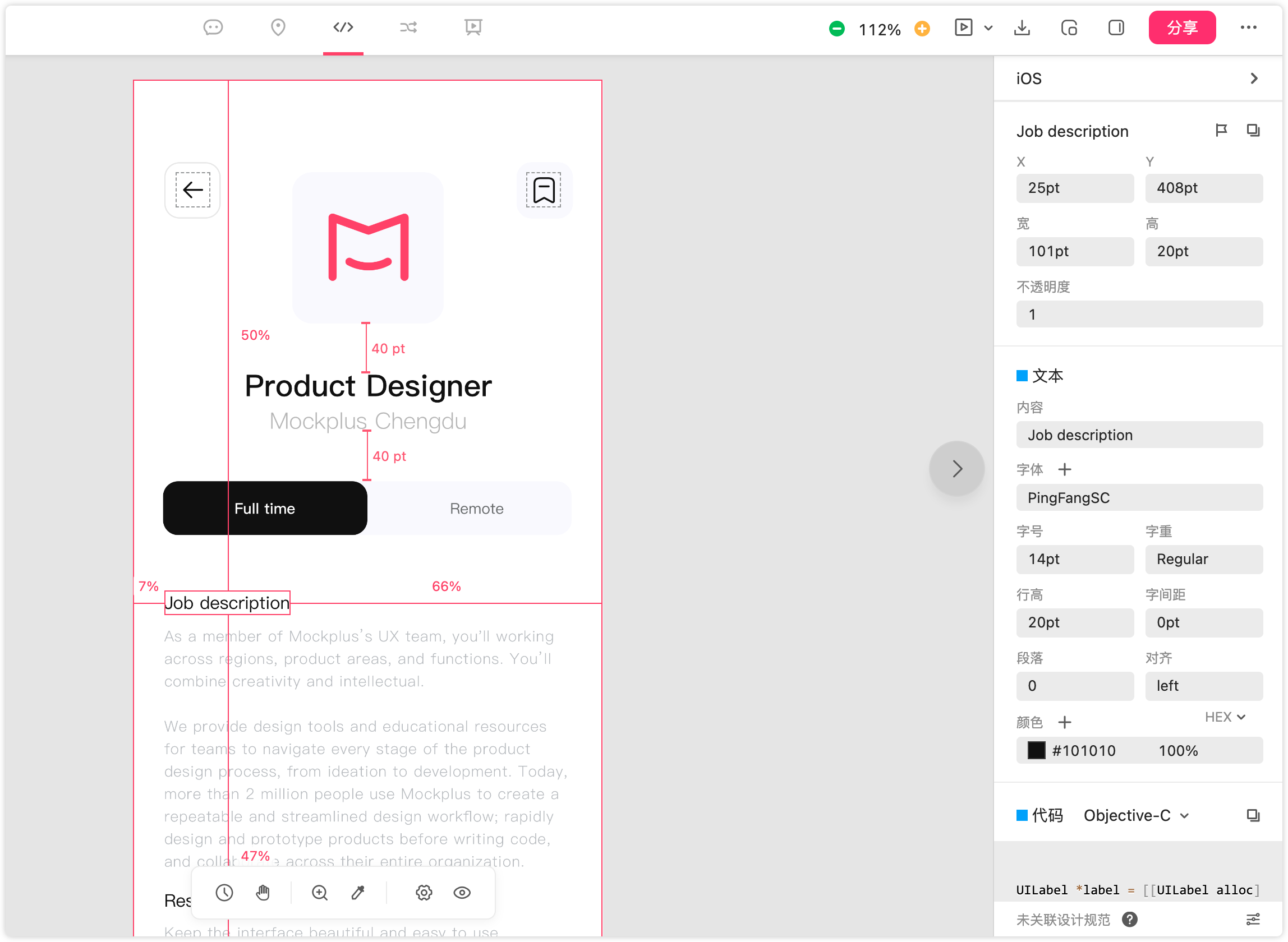Viewport: 1288px width, 942px height.
Task: Click the download assets icon
Action: 1022,27
